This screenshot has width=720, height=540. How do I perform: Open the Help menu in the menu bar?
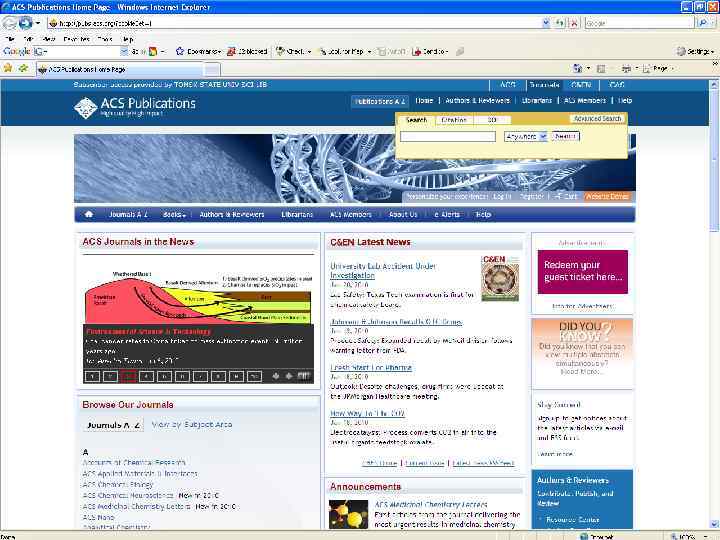(x=128, y=39)
